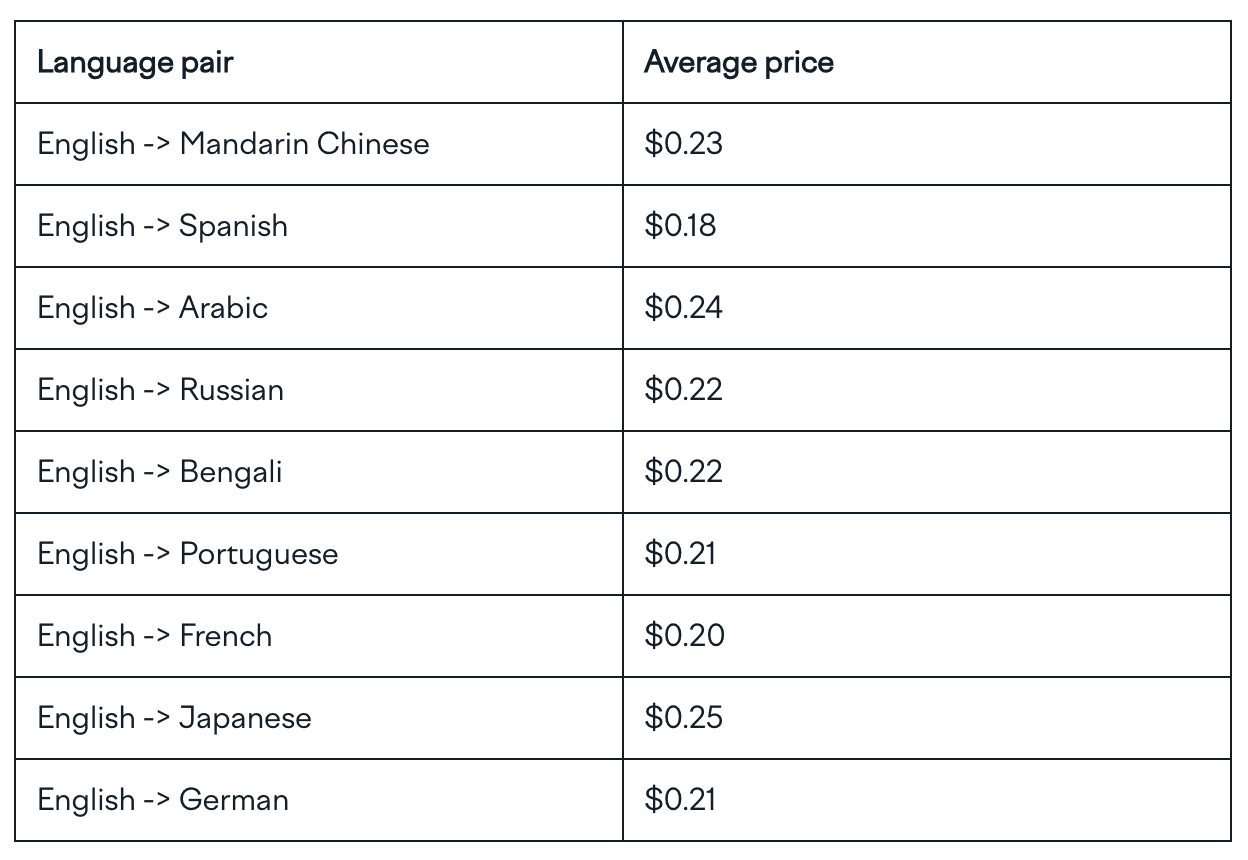
Task: Click the "Average price" column header
Action: click(x=739, y=63)
